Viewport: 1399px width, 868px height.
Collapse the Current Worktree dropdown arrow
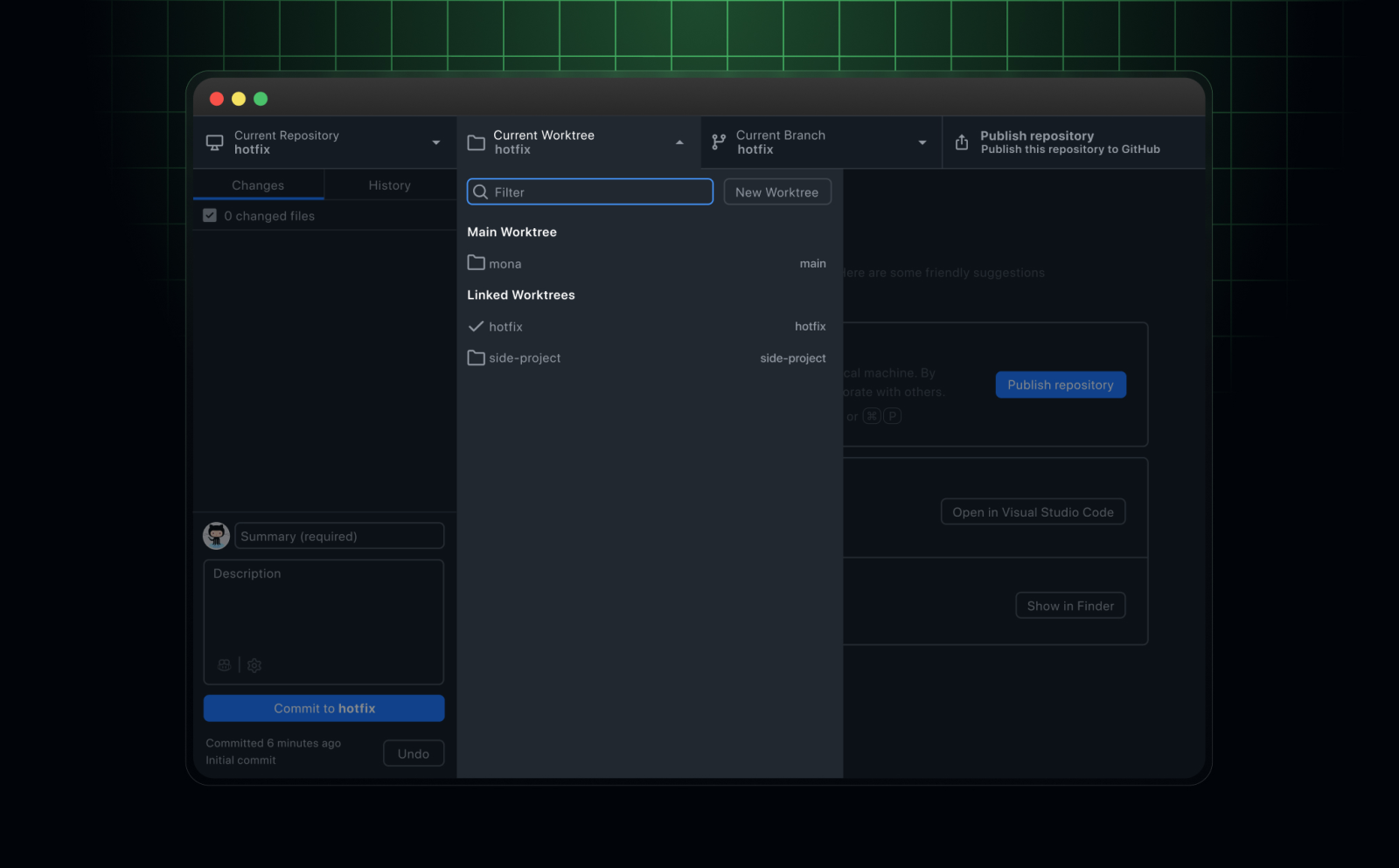pyautogui.click(x=679, y=142)
